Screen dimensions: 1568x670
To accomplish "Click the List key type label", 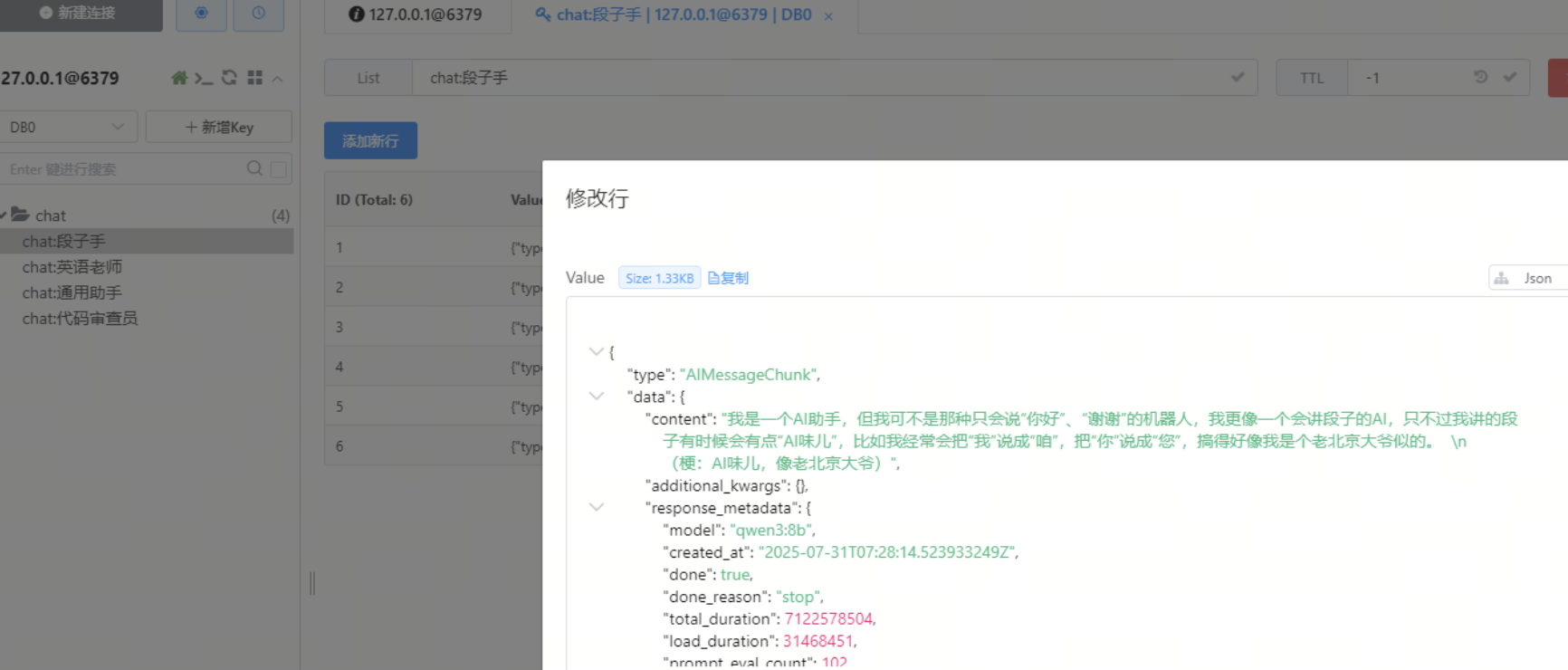I will point(368,78).
